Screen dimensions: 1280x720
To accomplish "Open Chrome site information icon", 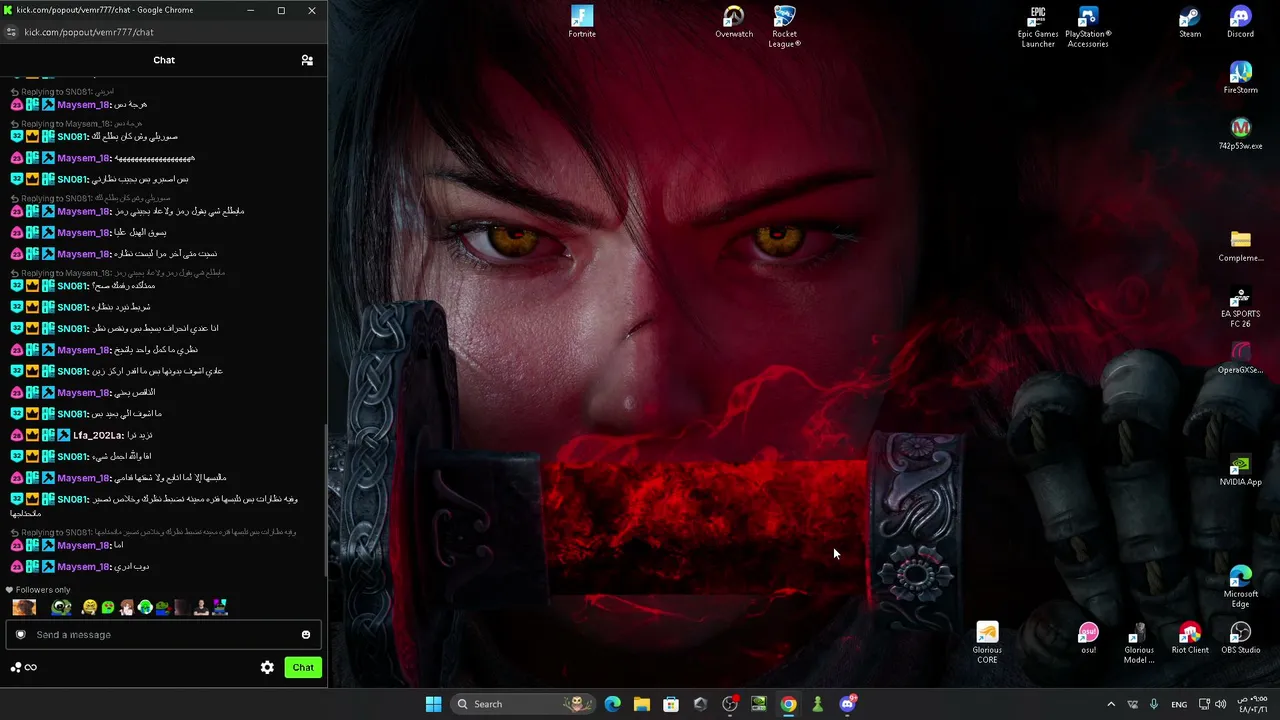I will click(11, 32).
